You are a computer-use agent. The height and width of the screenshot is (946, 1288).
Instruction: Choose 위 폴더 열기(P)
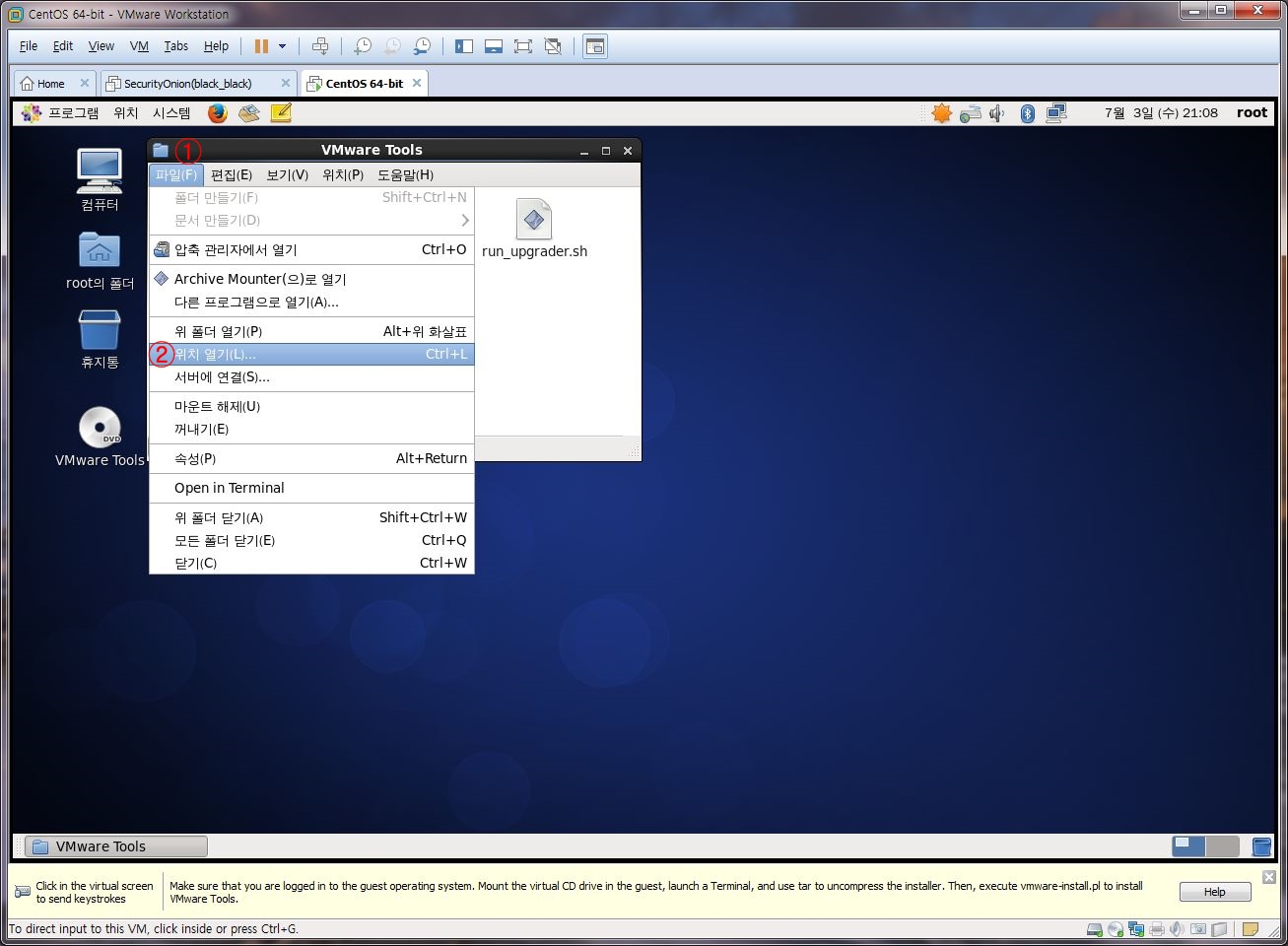pyautogui.click(x=311, y=332)
